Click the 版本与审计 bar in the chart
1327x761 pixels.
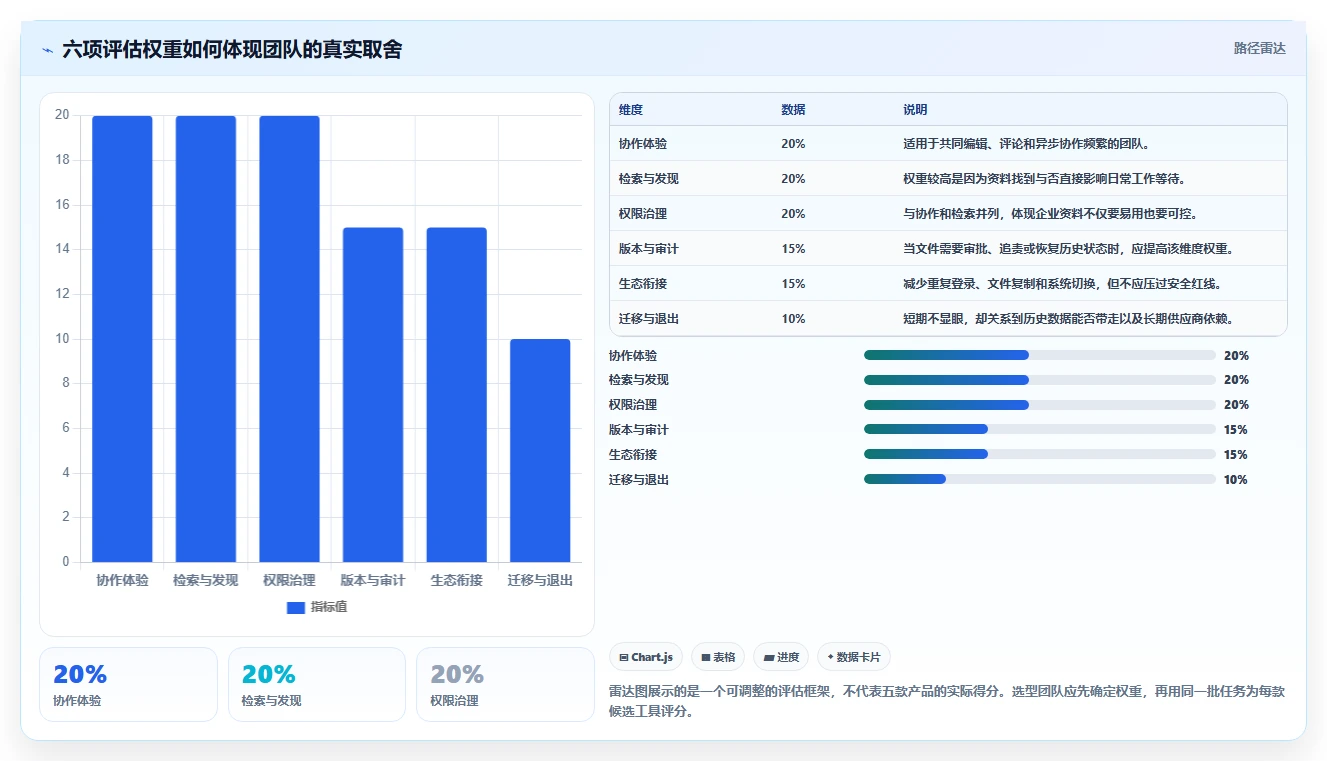tap(373, 395)
